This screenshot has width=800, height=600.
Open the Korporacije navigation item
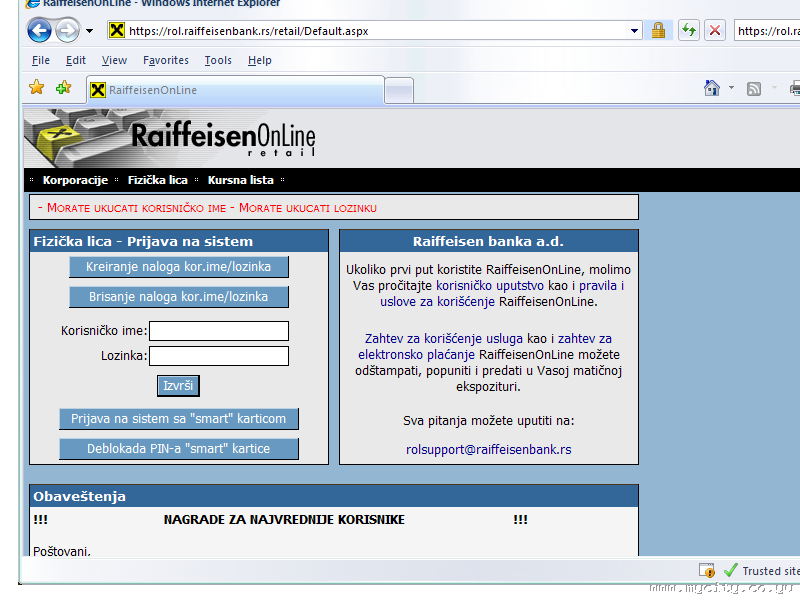point(75,180)
